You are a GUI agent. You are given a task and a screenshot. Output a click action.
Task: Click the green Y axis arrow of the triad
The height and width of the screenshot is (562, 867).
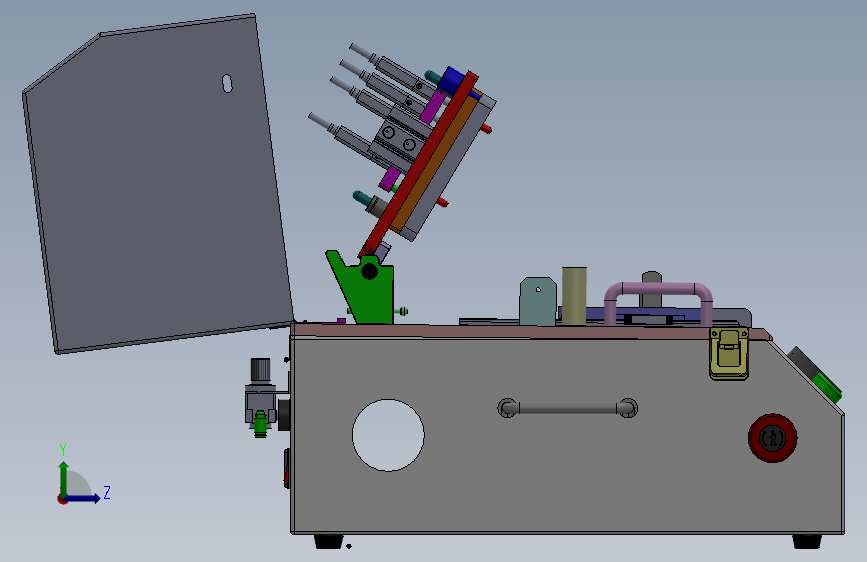click(x=64, y=479)
